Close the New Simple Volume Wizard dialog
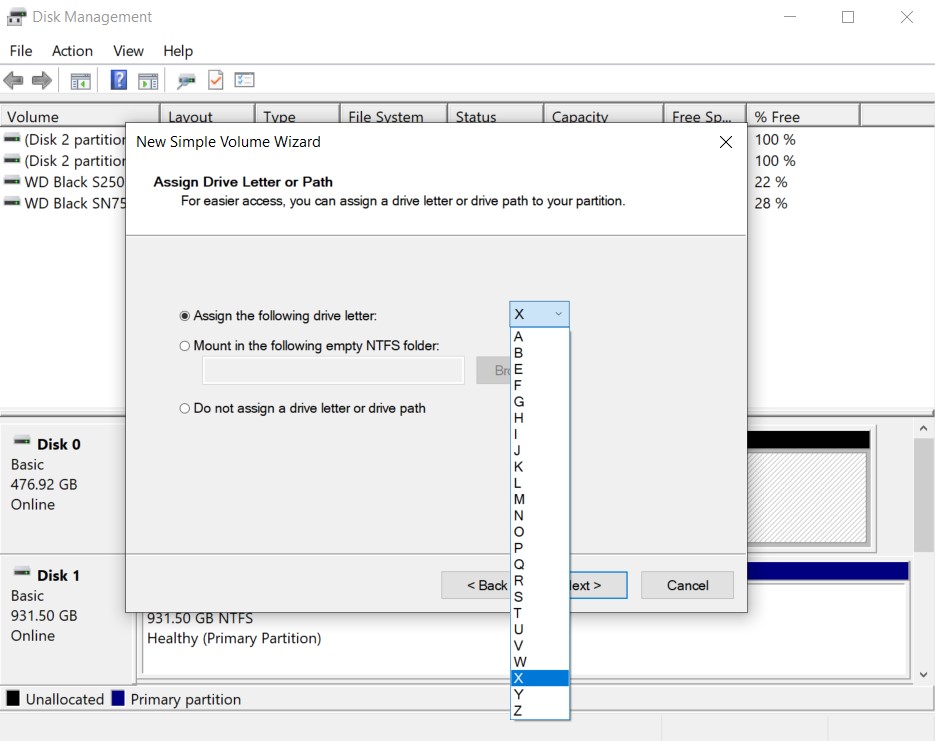Image resolution: width=935 pixels, height=741 pixels. coord(726,142)
